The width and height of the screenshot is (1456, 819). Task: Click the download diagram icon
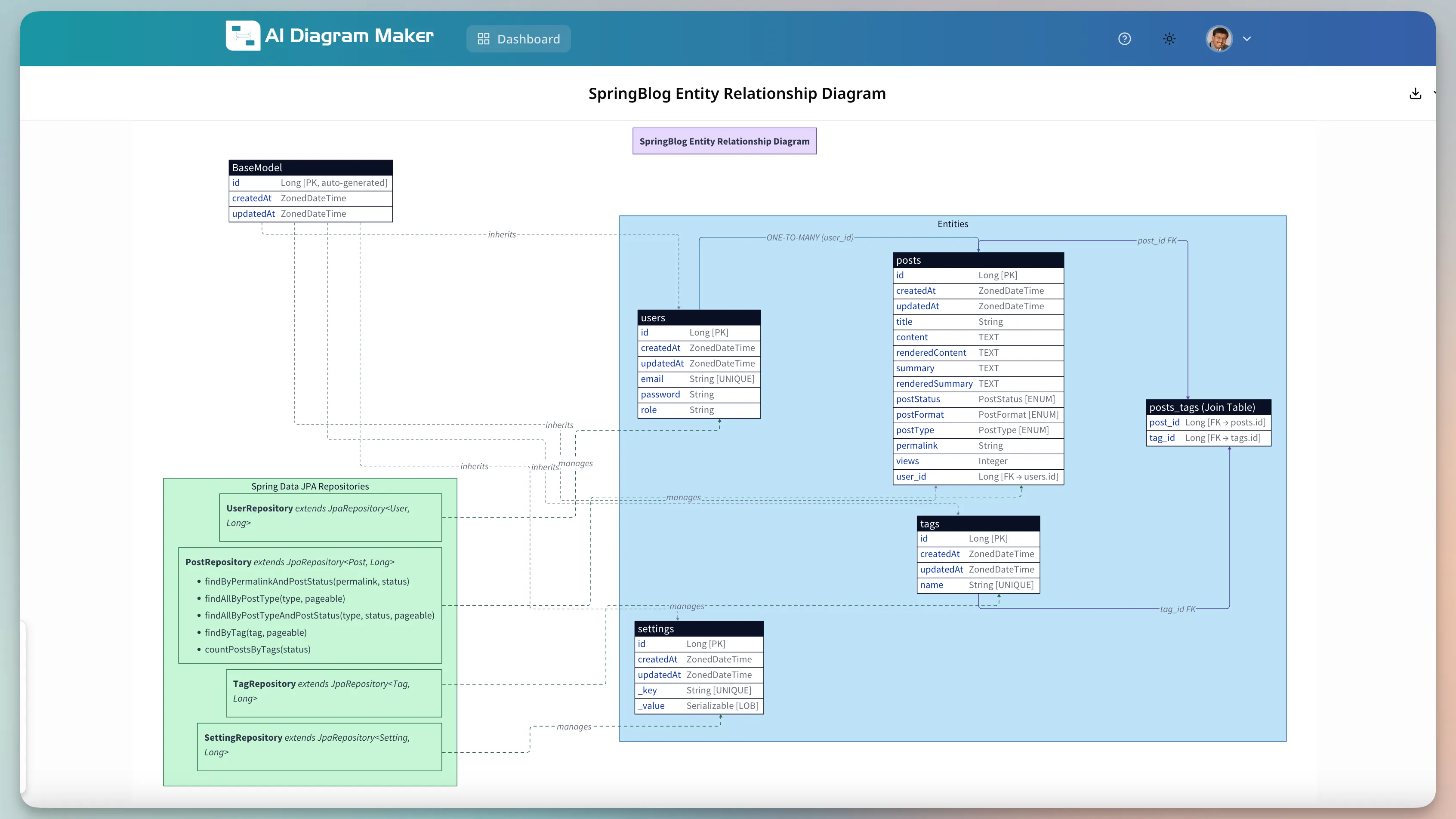tap(1415, 93)
